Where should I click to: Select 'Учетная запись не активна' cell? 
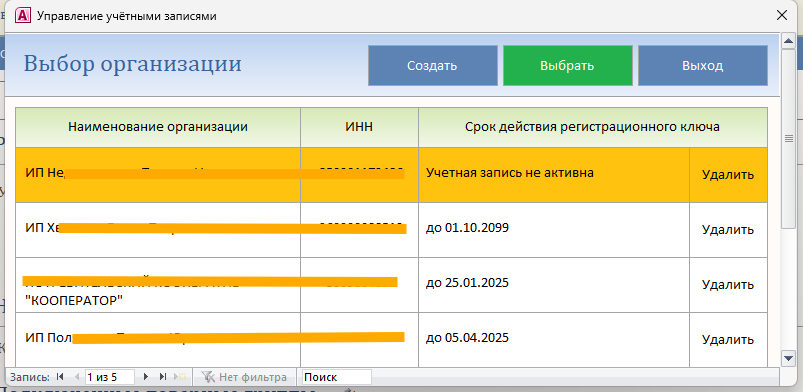[554, 175]
